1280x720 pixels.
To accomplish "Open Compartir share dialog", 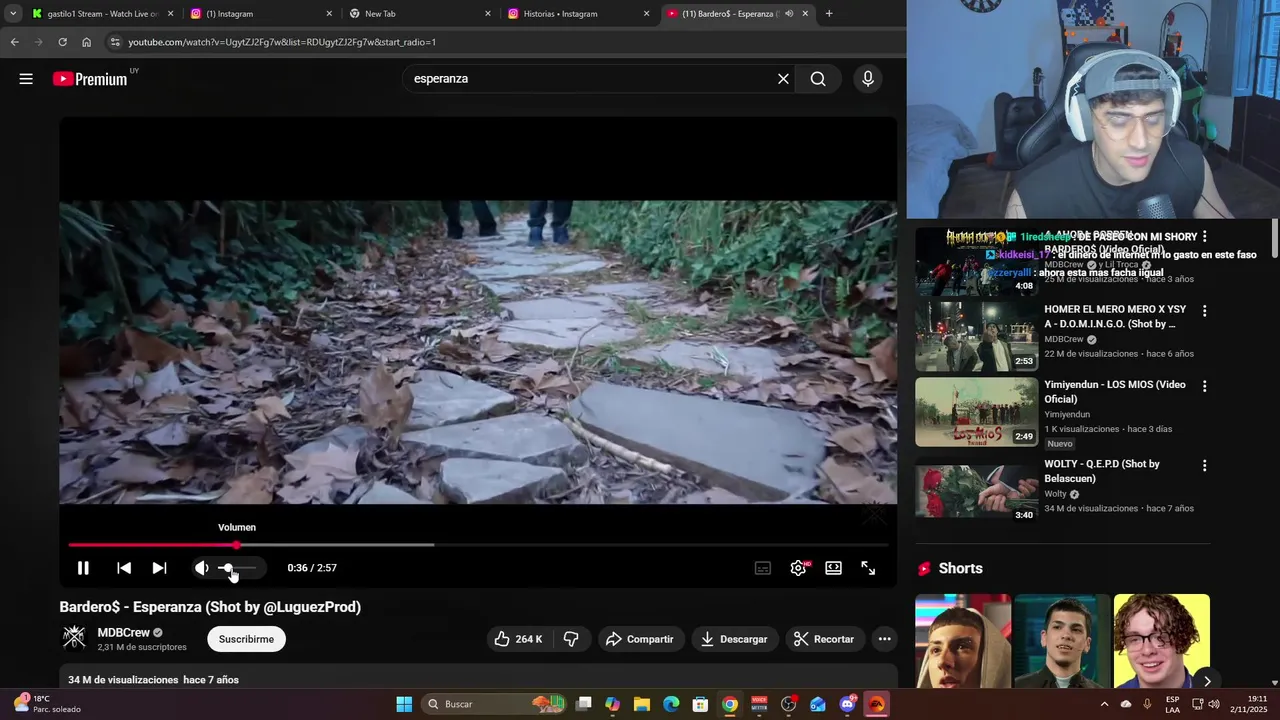I will [639, 639].
